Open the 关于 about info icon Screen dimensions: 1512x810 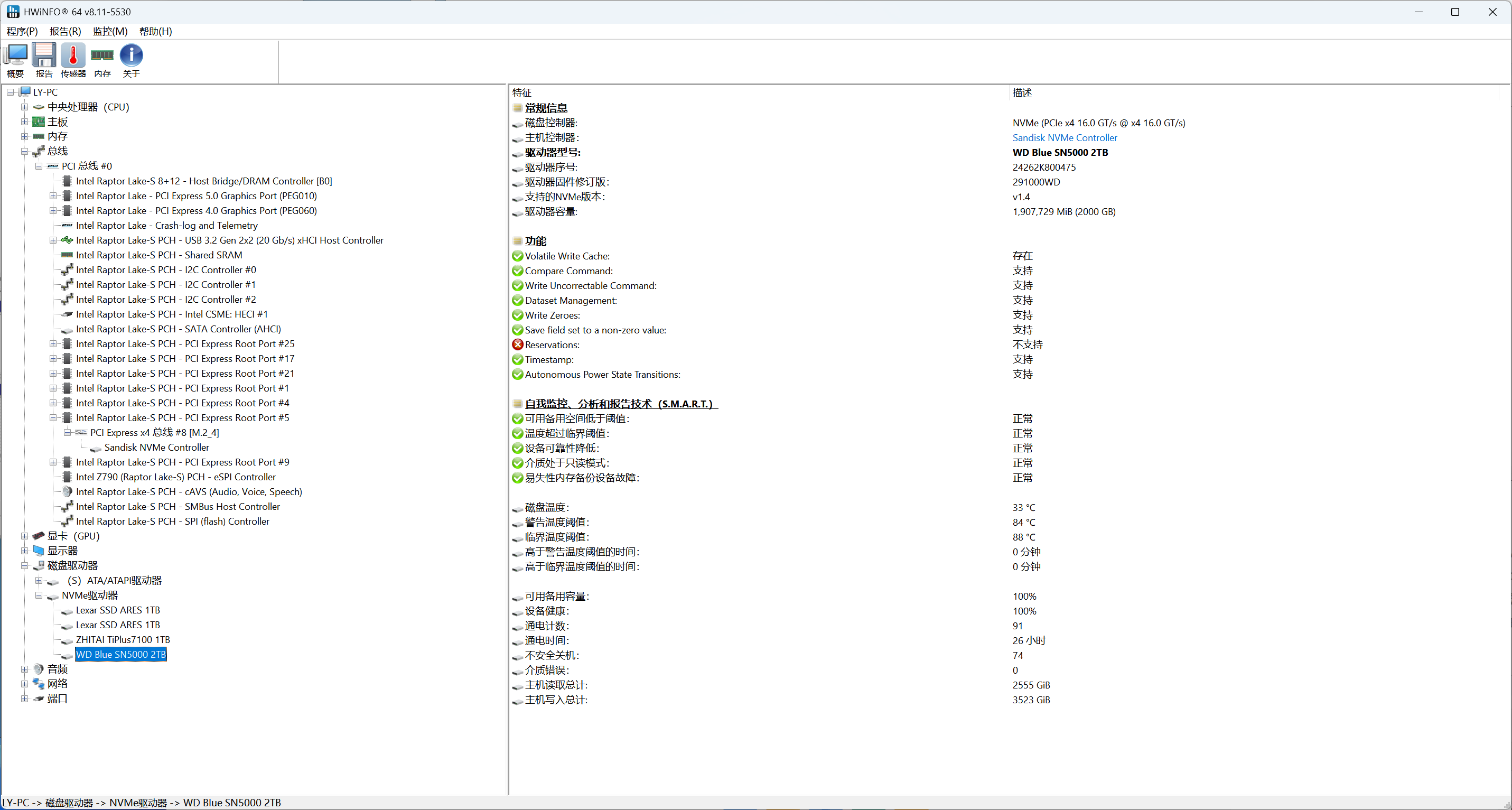click(x=131, y=60)
